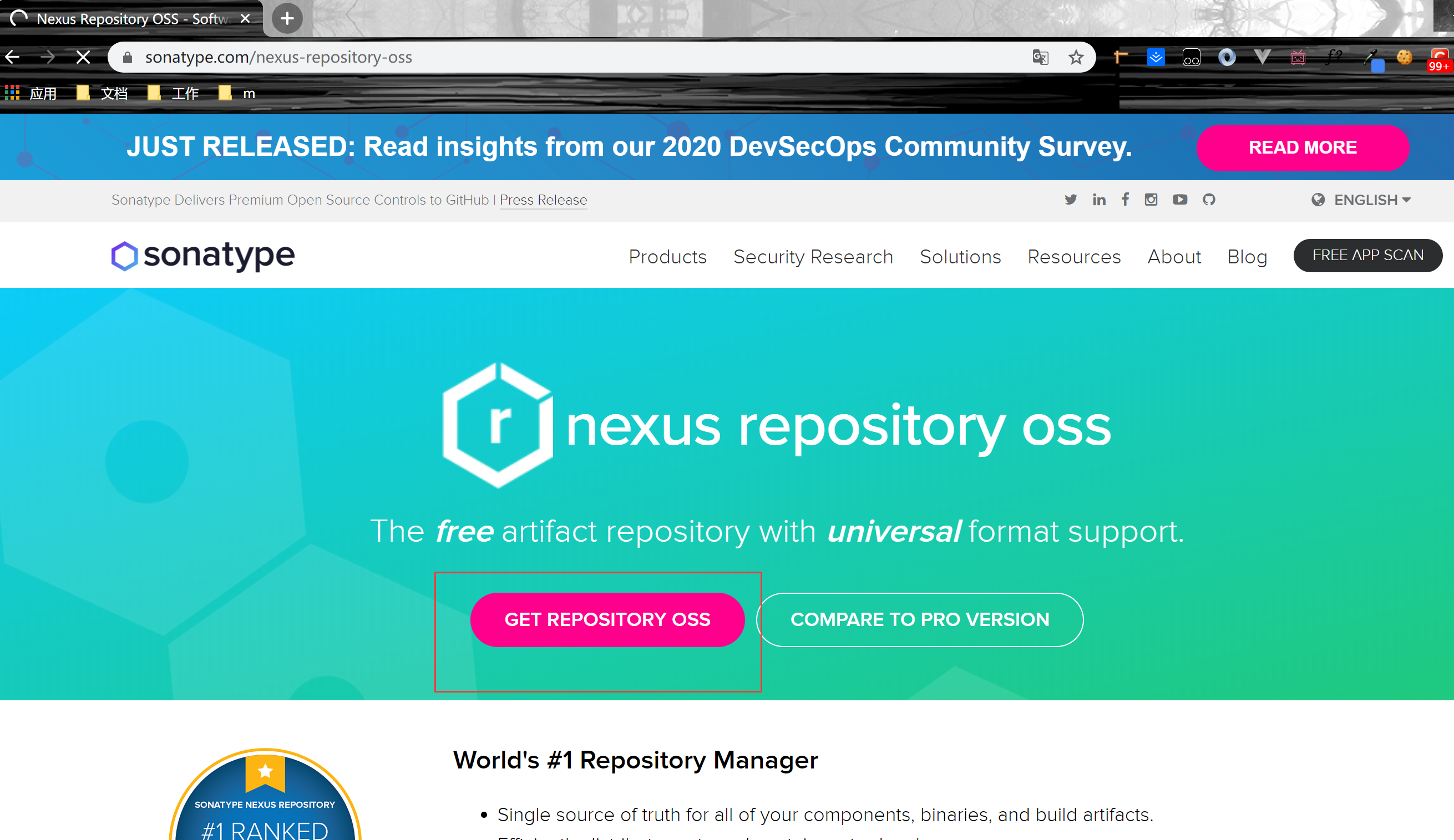Open the 工作 bookmarks folder
Viewport: 1454px width, 840px height.
click(173, 93)
